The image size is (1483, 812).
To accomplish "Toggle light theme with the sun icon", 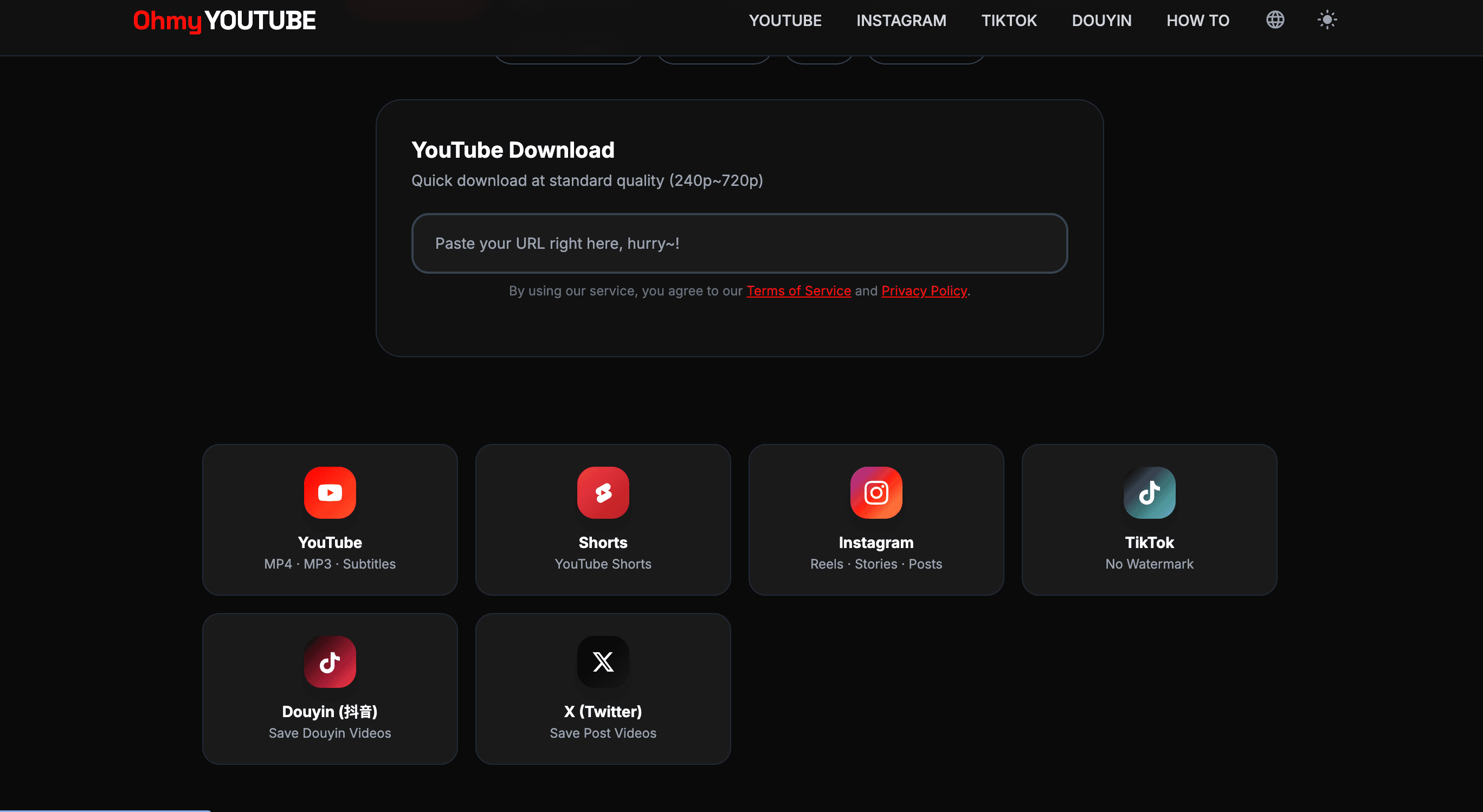I will [1327, 20].
